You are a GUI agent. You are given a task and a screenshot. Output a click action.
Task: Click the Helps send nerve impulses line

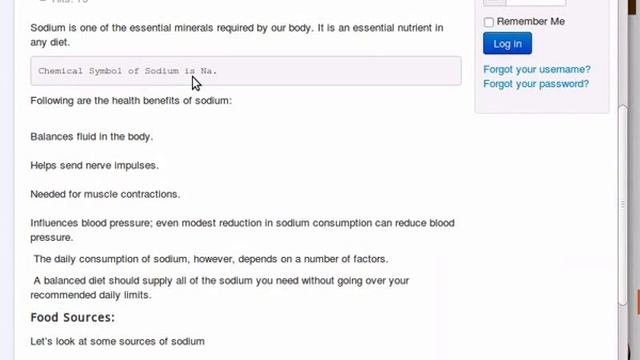(x=95, y=165)
